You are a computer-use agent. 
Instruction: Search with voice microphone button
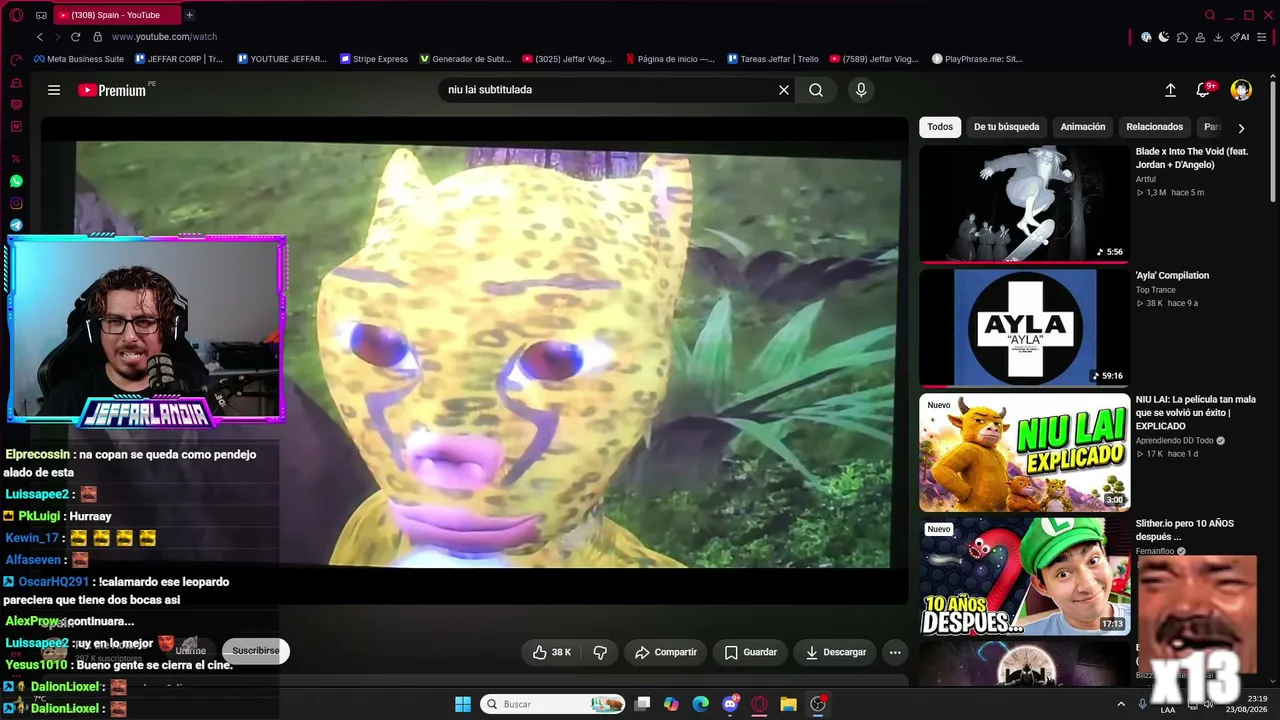(861, 90)
